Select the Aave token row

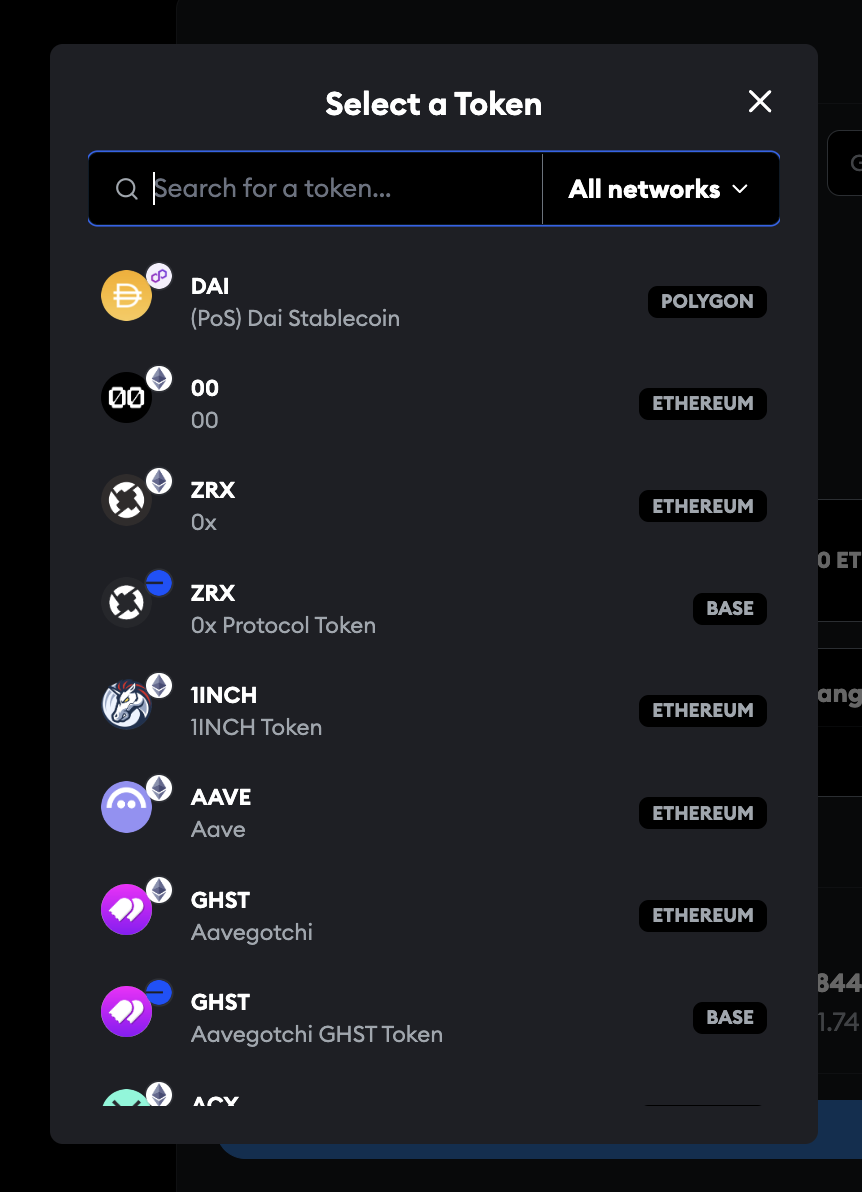[x=400, y=813]
